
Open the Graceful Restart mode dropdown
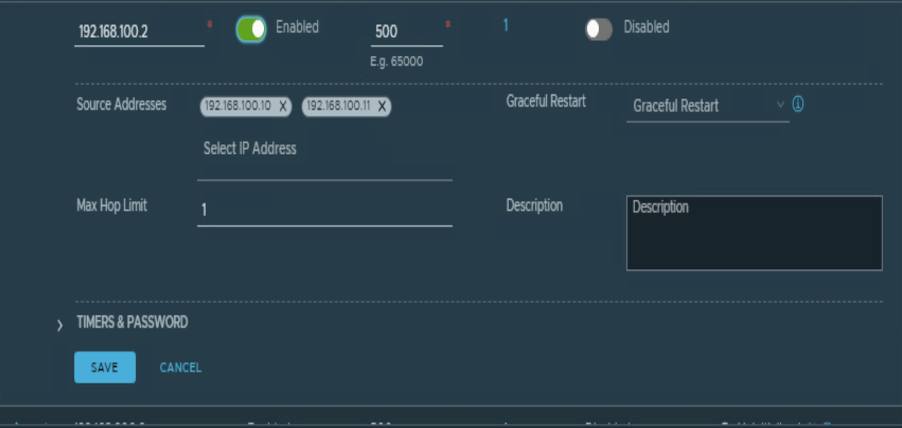pyautogui.click(x=700, y=106)
